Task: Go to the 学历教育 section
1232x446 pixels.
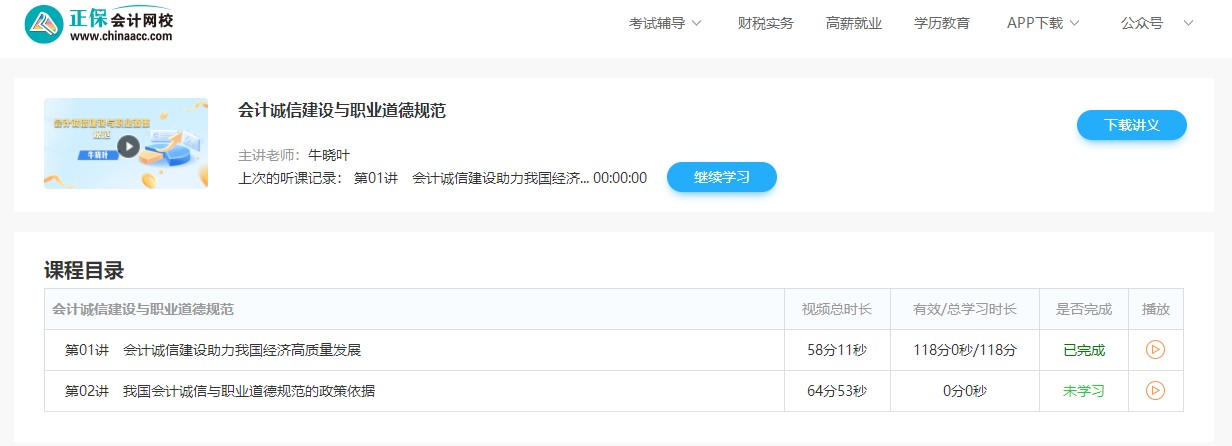Action: coord(942,23)
